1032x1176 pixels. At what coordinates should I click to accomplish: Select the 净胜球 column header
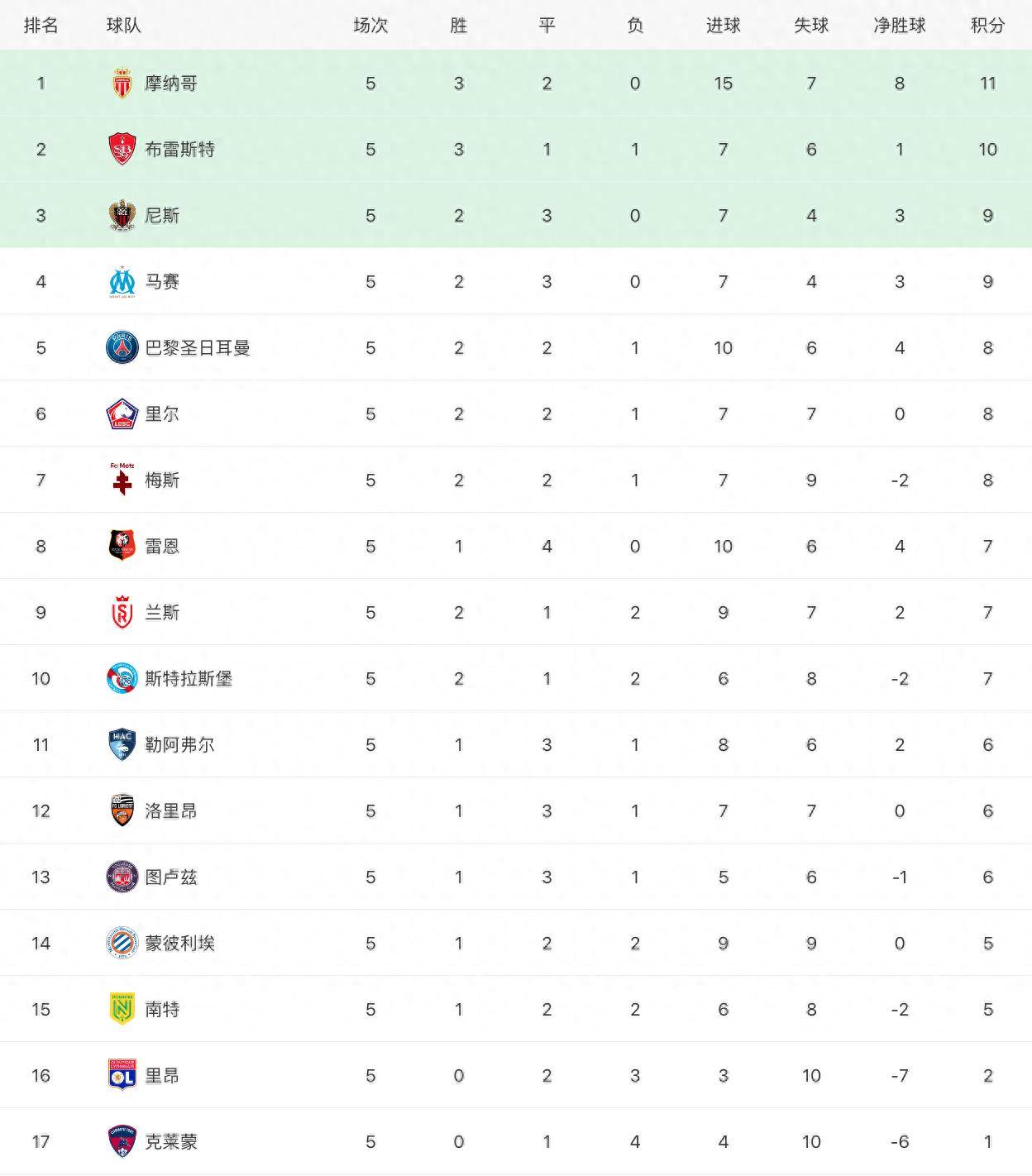point(899,26)
